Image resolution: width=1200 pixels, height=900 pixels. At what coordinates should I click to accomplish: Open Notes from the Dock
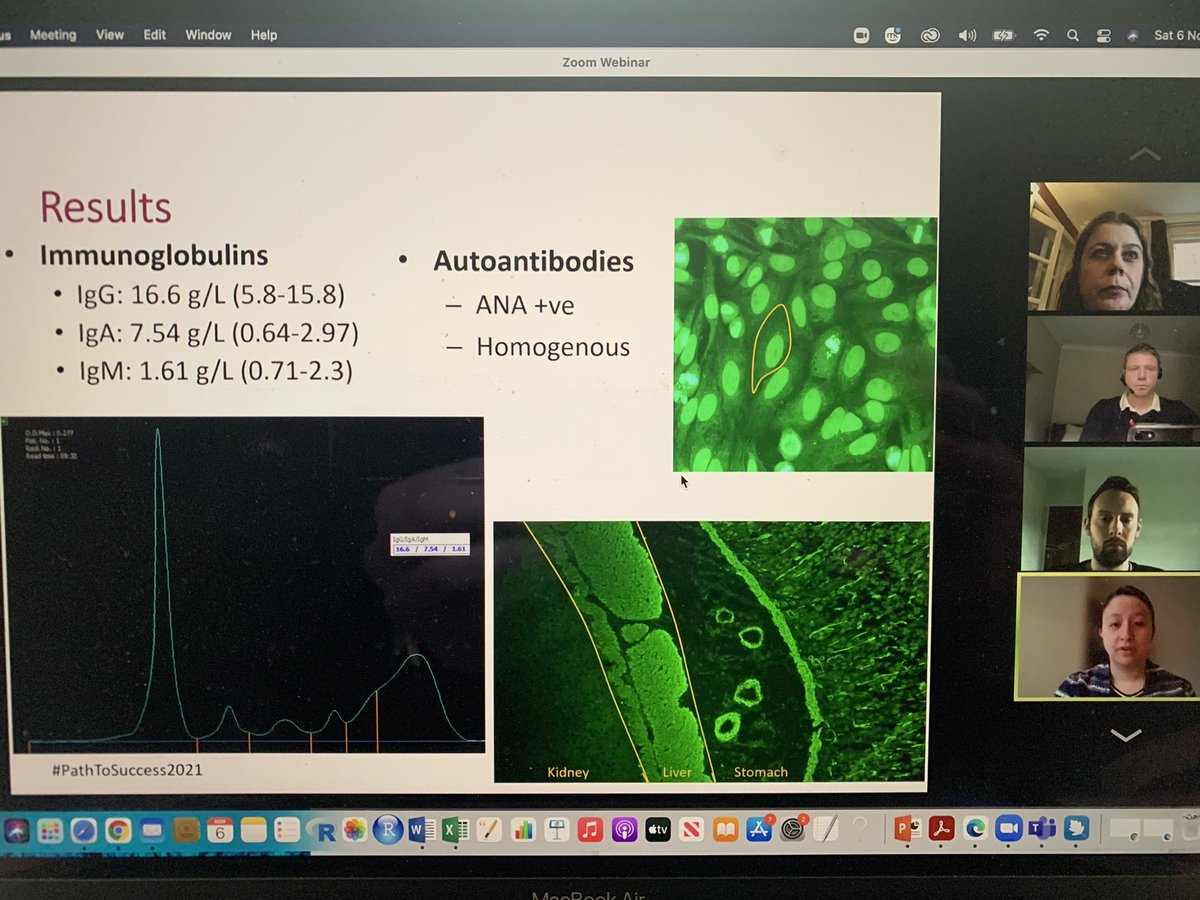click(x=254, y=830)
